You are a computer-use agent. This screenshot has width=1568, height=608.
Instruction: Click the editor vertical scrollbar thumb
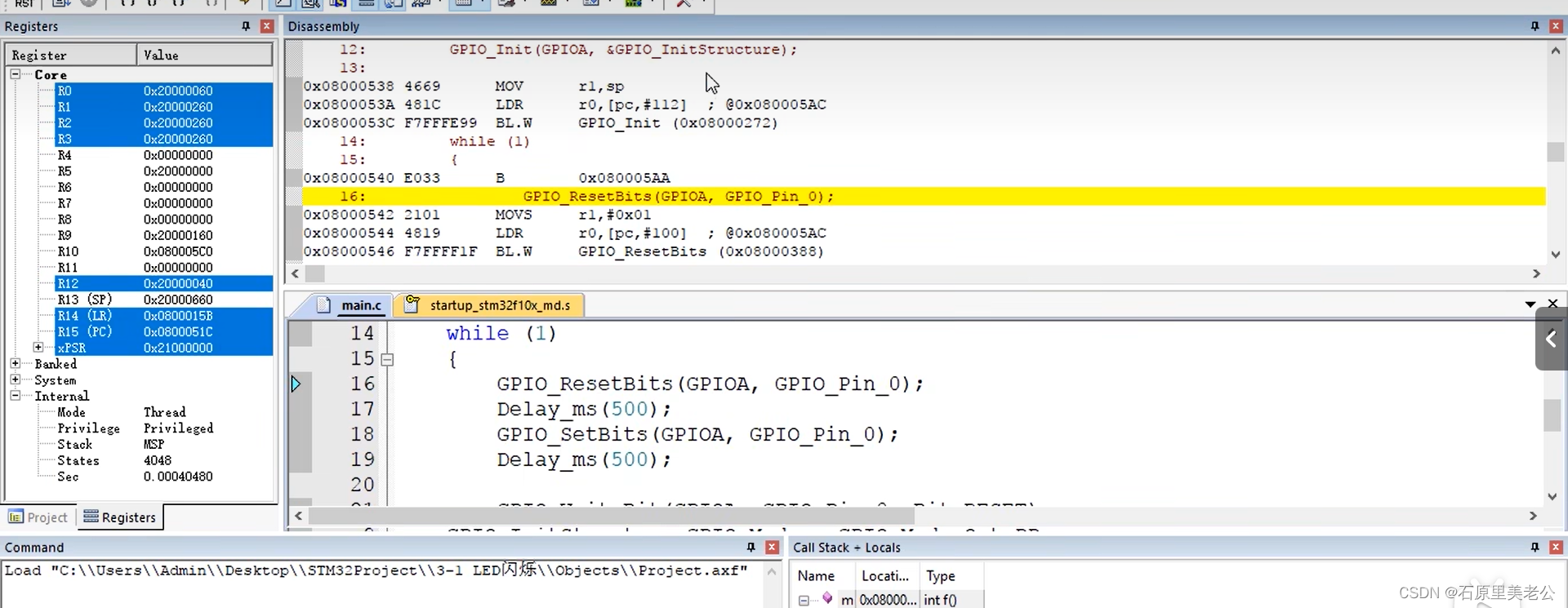tap(1552, 415)
